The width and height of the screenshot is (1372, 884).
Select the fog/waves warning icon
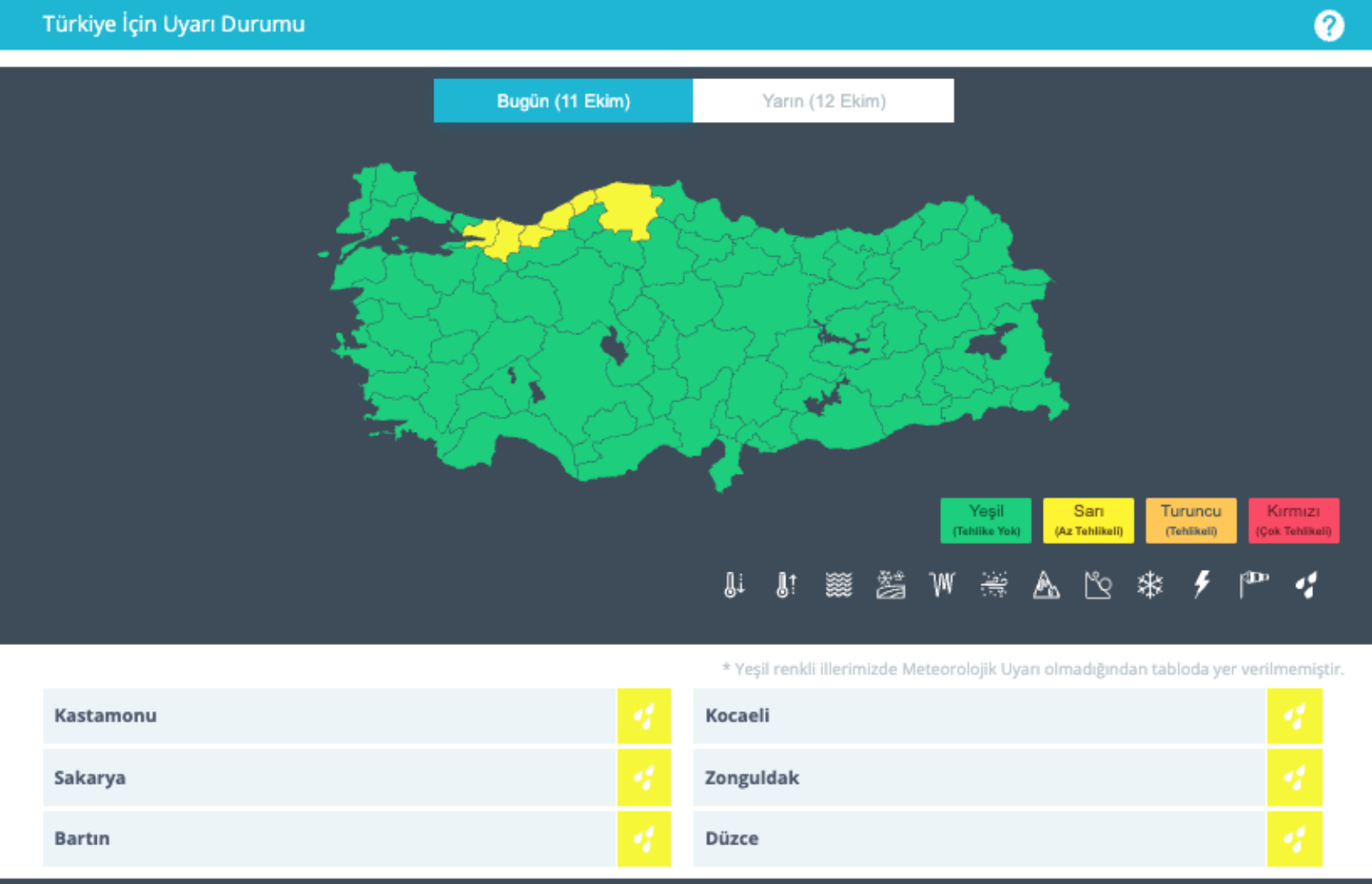(x=839, y=584)
